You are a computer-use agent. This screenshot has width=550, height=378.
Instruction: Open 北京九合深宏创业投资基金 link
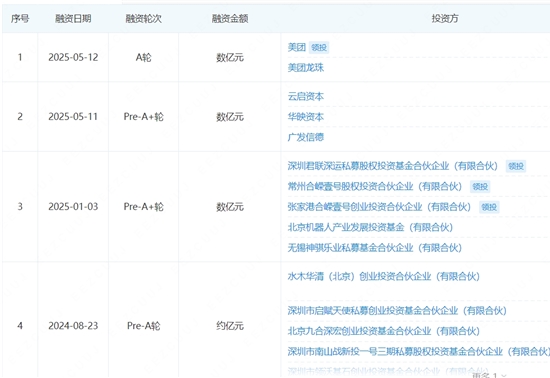pos(384,331)
